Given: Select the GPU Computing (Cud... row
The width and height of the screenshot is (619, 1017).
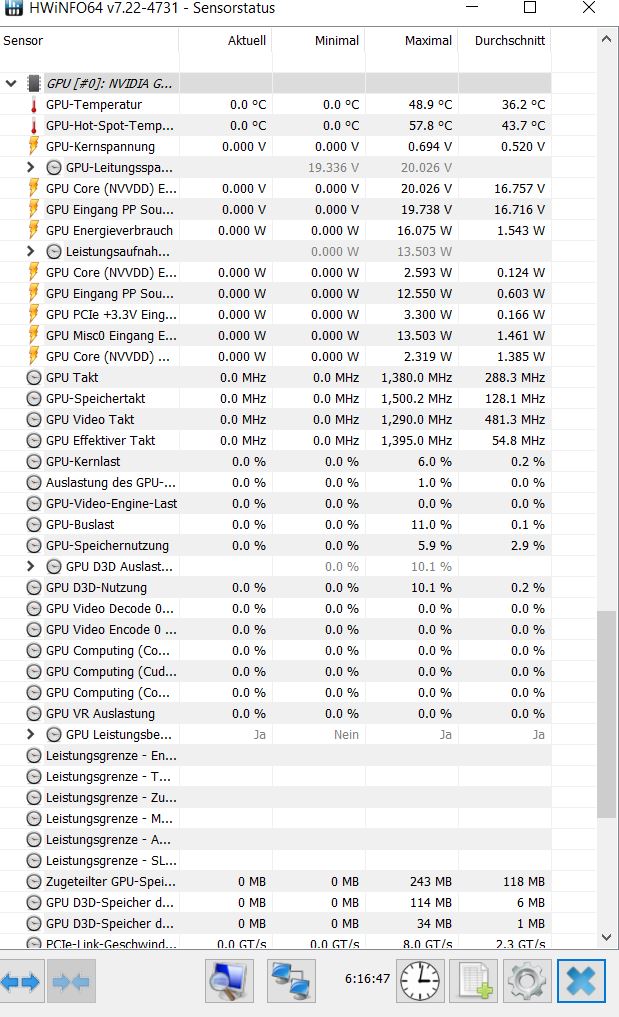Looking at the screenshot, I should click(x=276, y=671).
